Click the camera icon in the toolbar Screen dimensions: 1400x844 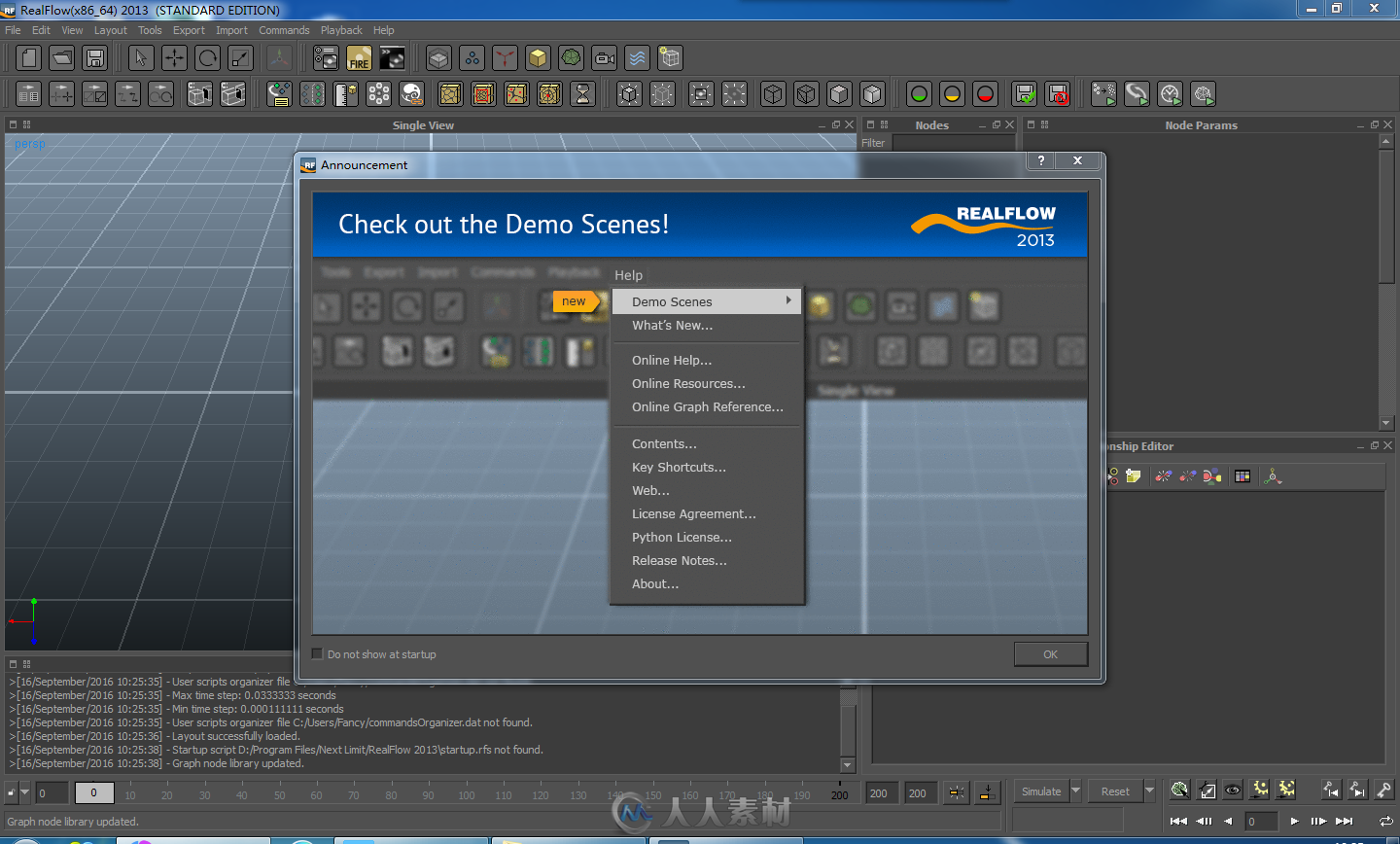point(604,58)
